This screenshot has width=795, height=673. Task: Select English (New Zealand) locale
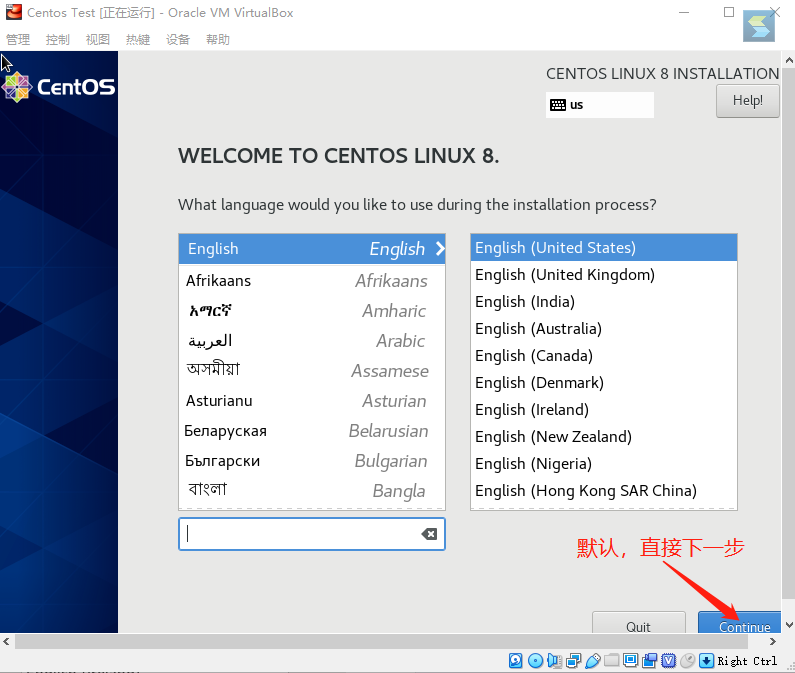(604, 436)
